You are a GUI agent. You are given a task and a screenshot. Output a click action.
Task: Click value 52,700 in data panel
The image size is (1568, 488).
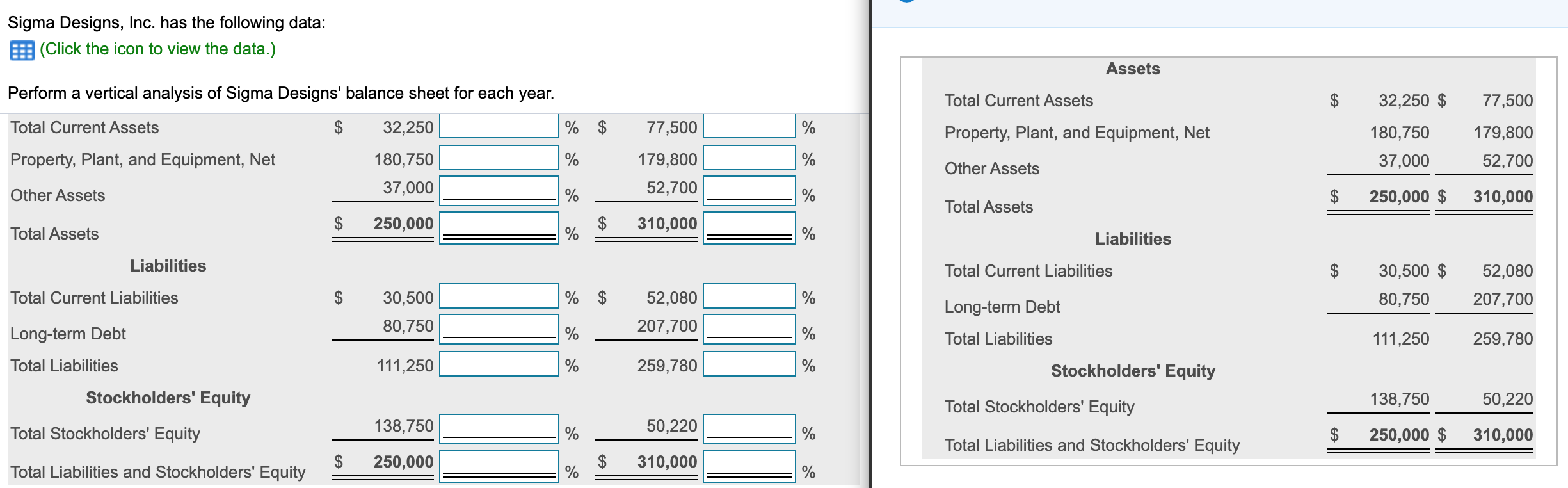click(x=1507, y=161)
